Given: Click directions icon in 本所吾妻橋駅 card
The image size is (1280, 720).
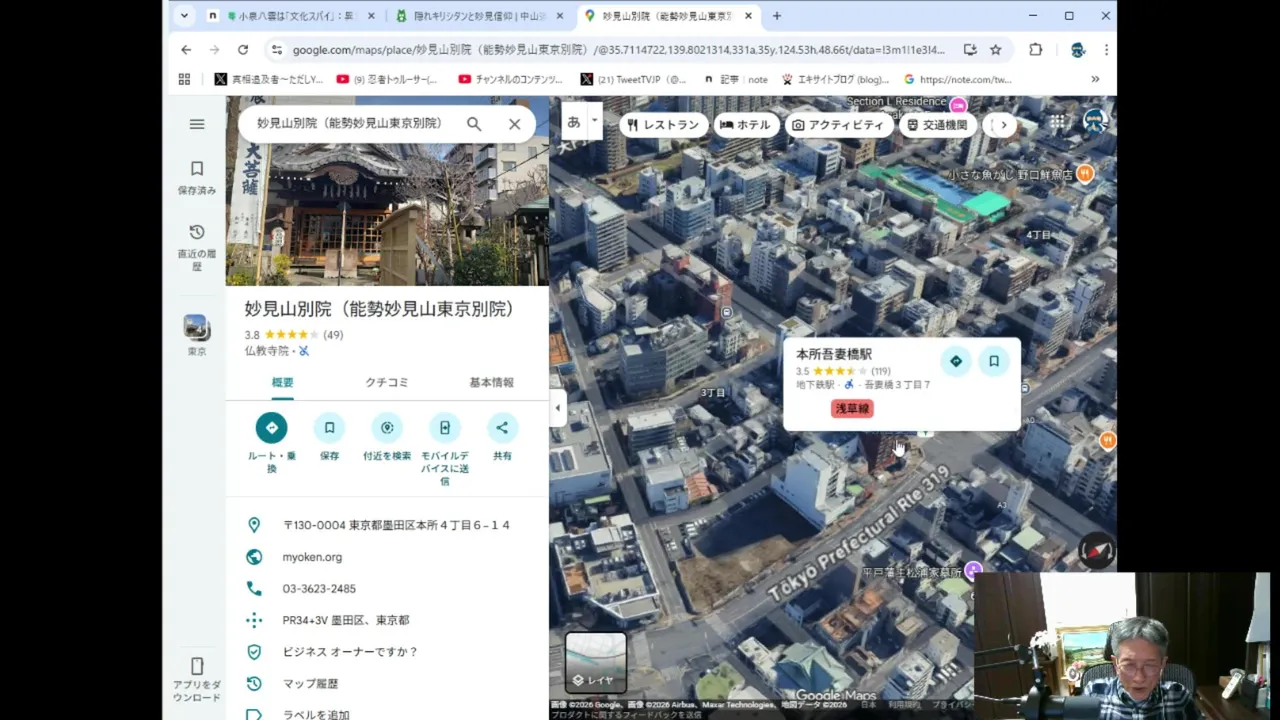Looking at the screenshot, I should click(956, 361).
